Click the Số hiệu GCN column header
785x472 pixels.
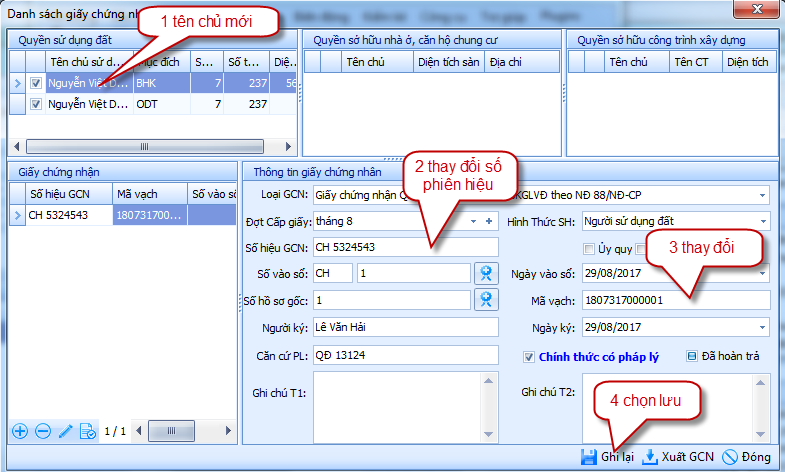point(68,194)
